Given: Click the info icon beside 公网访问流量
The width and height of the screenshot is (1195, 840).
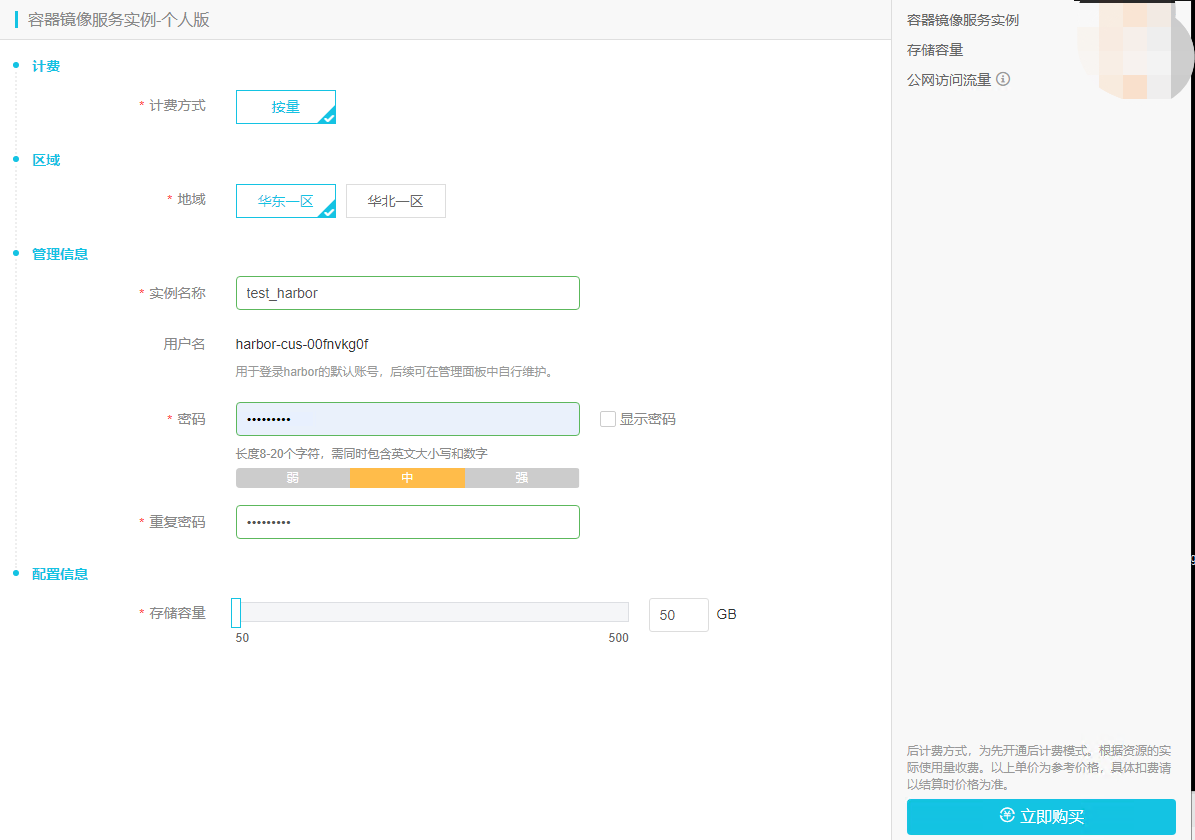Looking at the screenshot, I should [x=1003, y=79].
